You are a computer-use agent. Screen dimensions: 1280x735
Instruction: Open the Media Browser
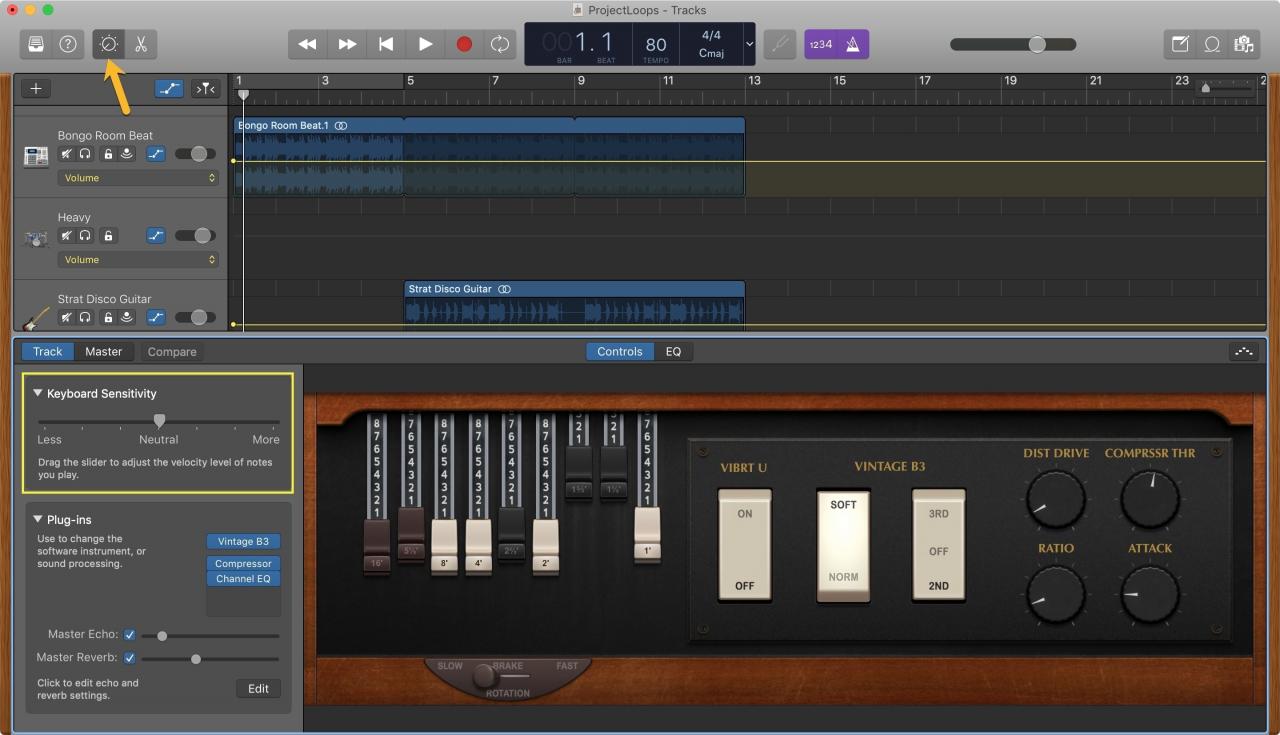click(1244, 44)
